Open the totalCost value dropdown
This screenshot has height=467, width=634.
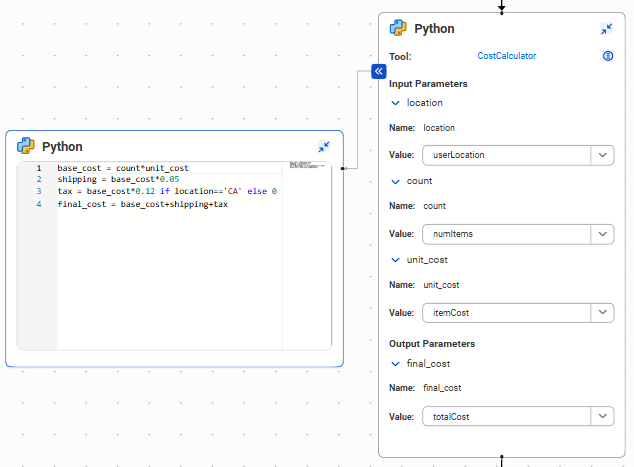pos(602,416)
